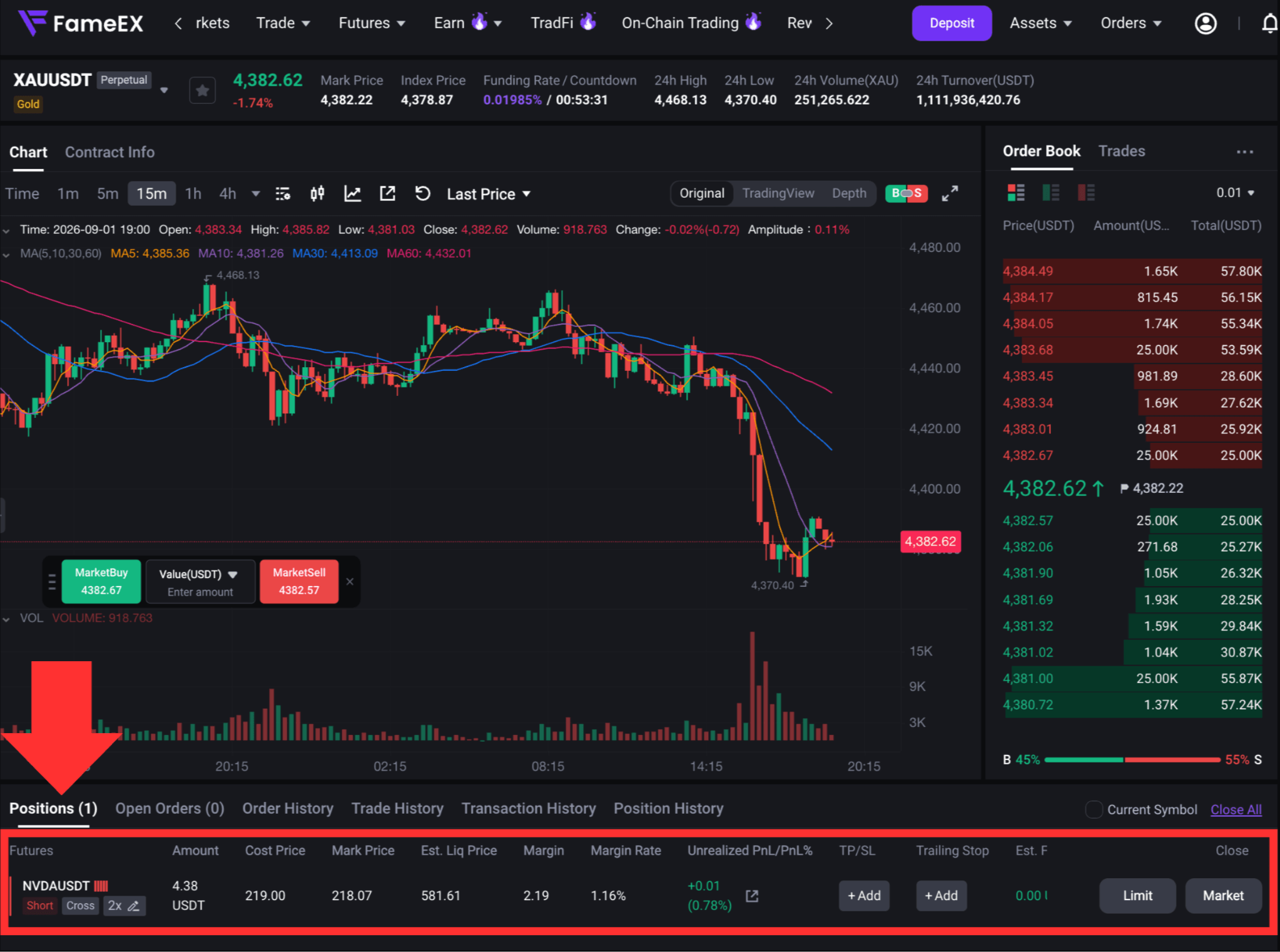Click the green MarketBuy button

(101, 581)
